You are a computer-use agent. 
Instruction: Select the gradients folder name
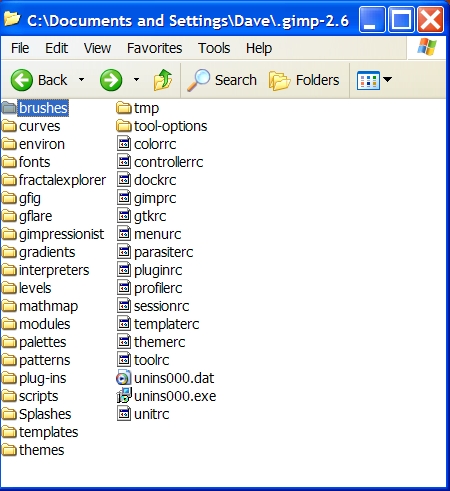point(47,253)
